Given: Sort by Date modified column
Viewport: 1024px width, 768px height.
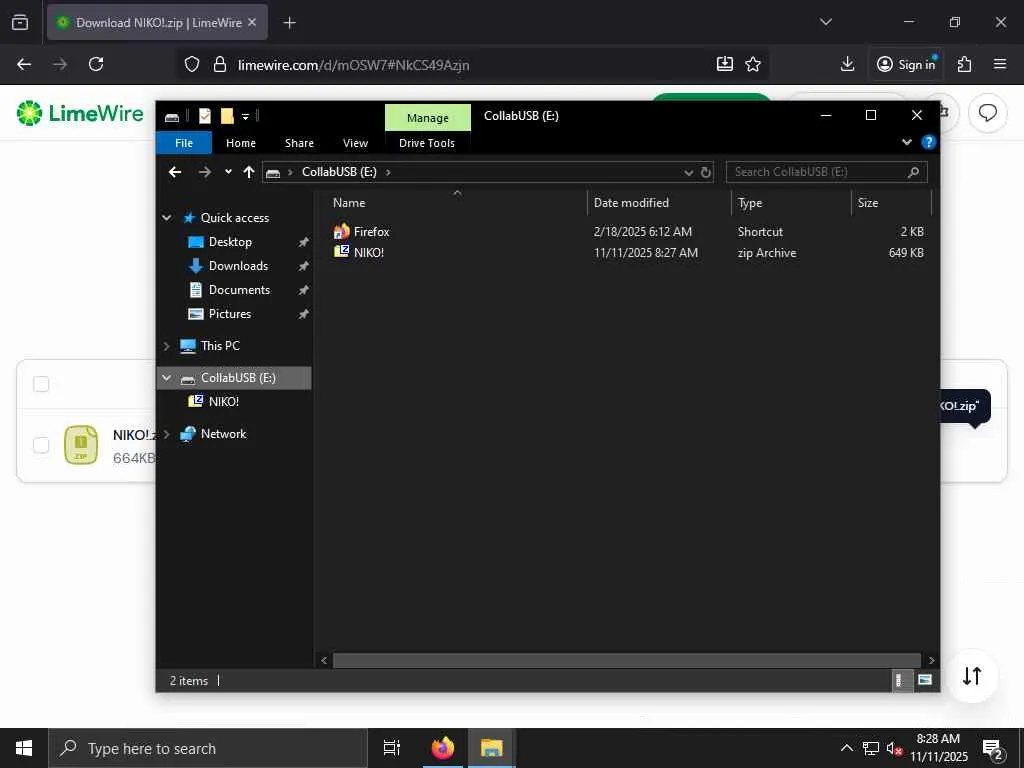Looking at the screenshot, I should (x=660, y=203).
